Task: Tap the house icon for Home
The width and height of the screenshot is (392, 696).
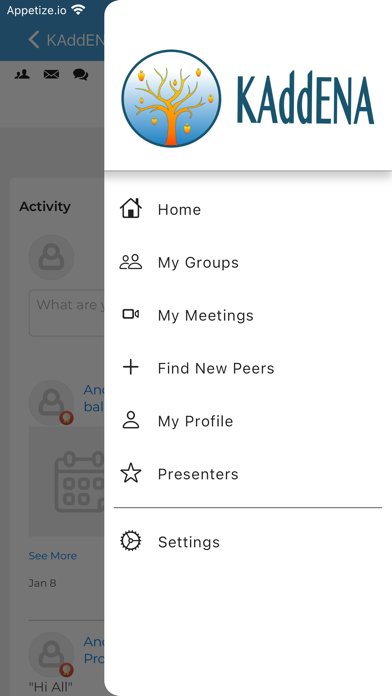Action: click(x=131, y=208)
